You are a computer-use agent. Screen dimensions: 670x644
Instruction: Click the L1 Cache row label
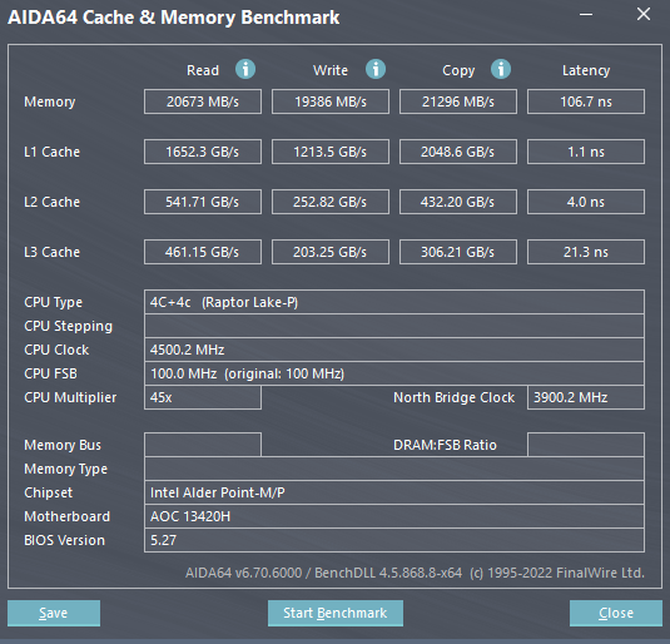click(52, 152)
